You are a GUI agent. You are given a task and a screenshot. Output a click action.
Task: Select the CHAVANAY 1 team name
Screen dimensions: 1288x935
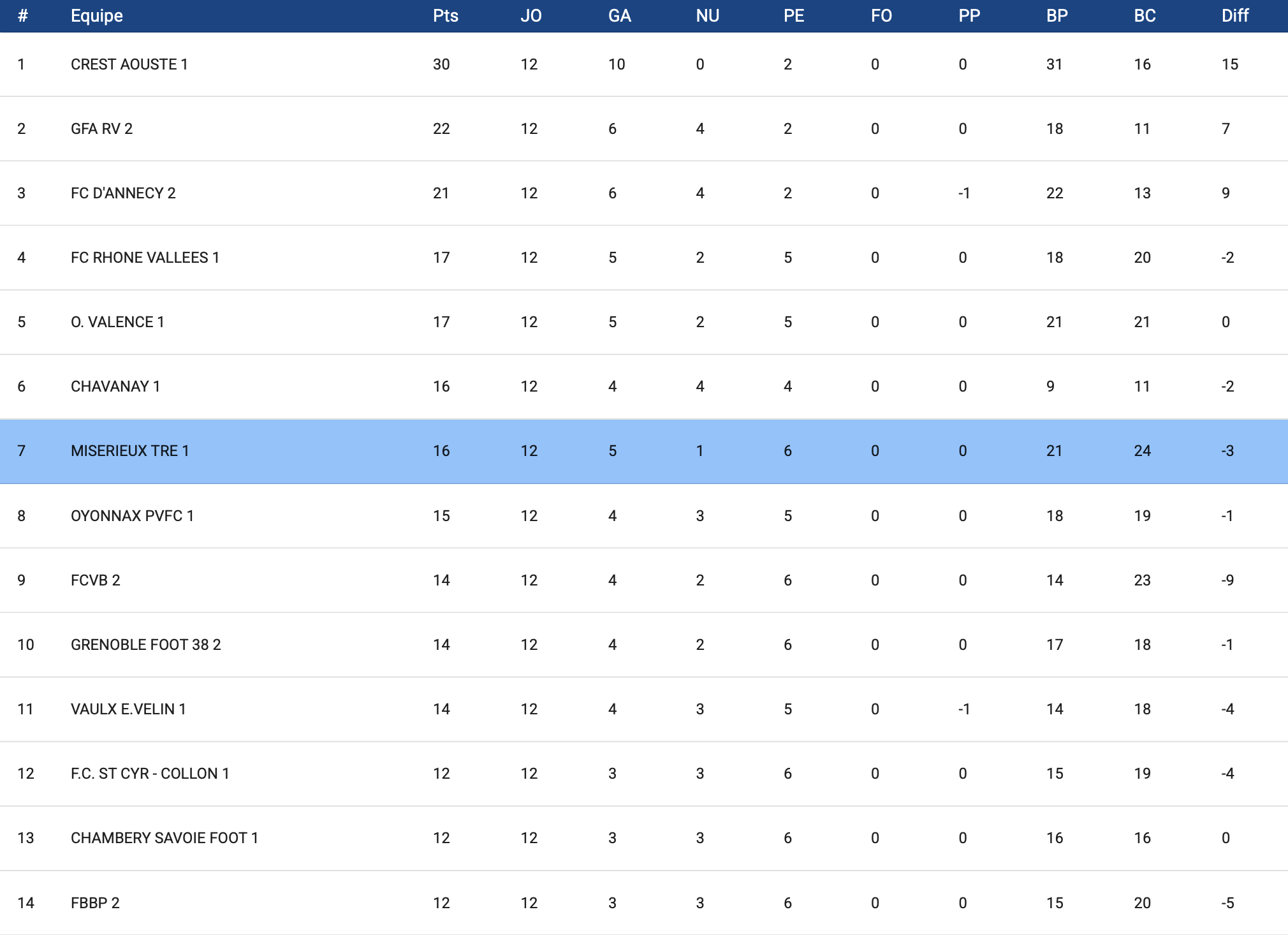point(115,387)
